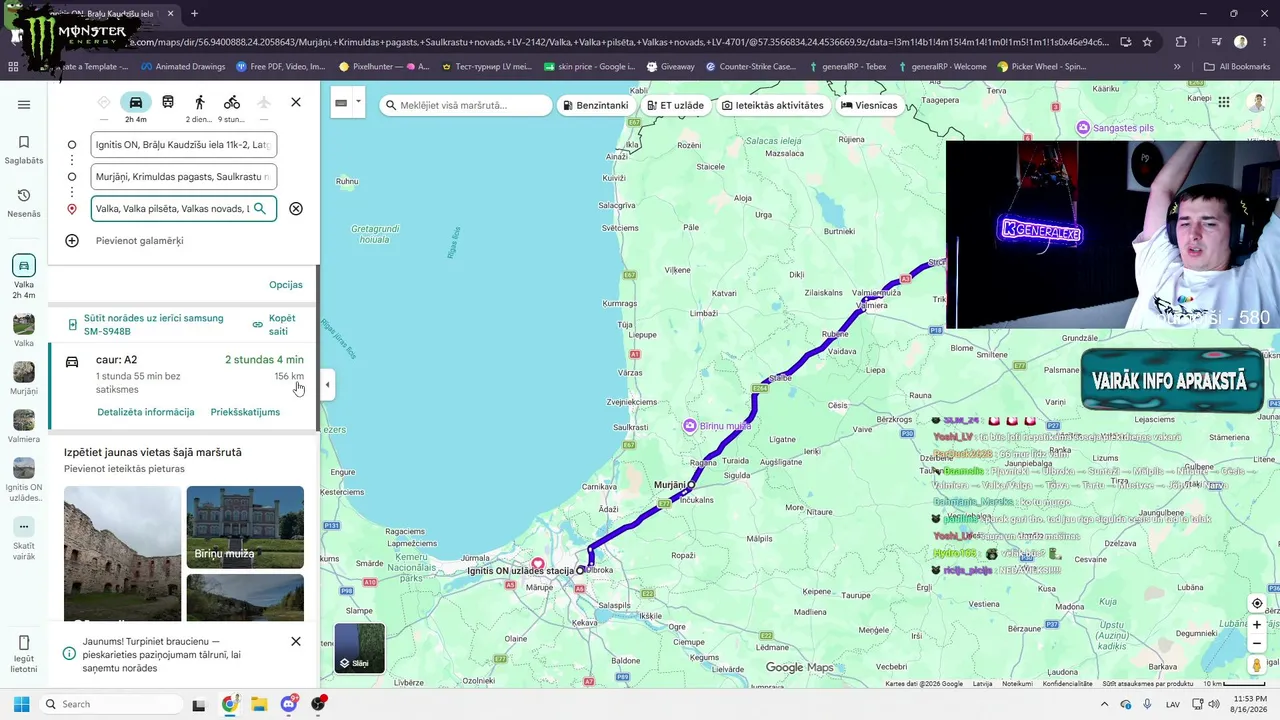
Task: Close the directions panel
Action: [x=296, y=103]
